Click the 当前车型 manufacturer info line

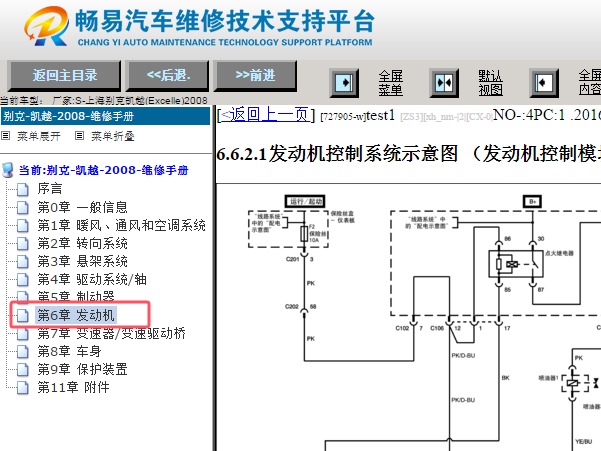click(x=104, y=100)
